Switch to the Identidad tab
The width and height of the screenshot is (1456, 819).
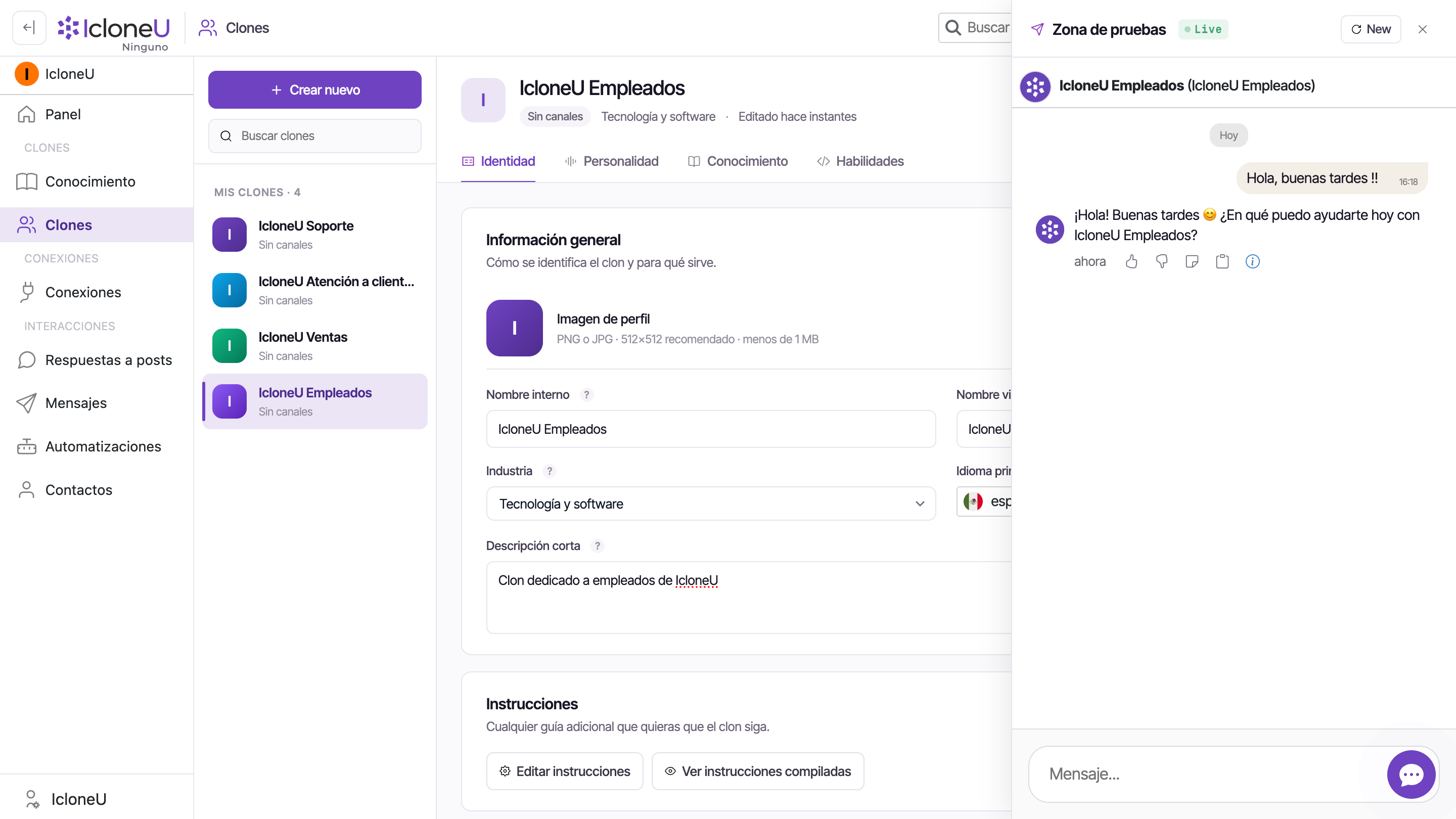[498, 161]
